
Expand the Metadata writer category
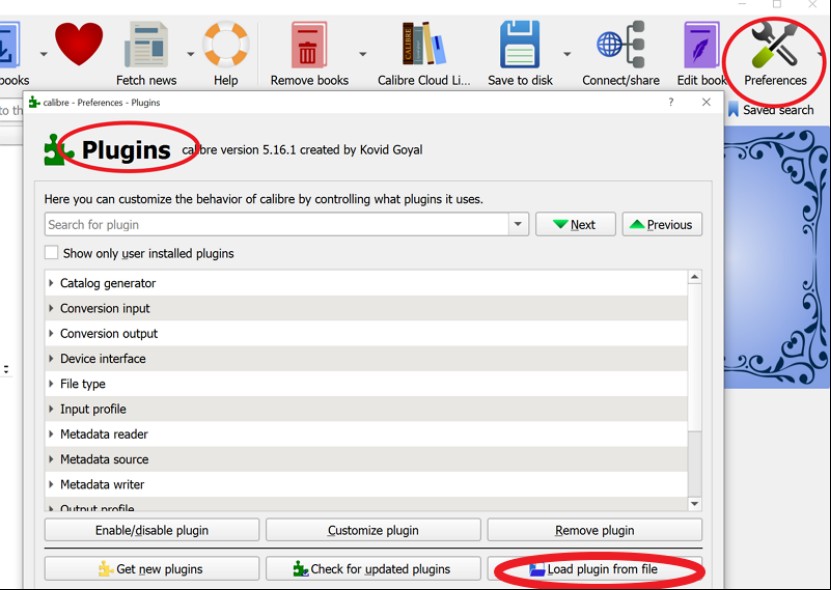(51, 484)
